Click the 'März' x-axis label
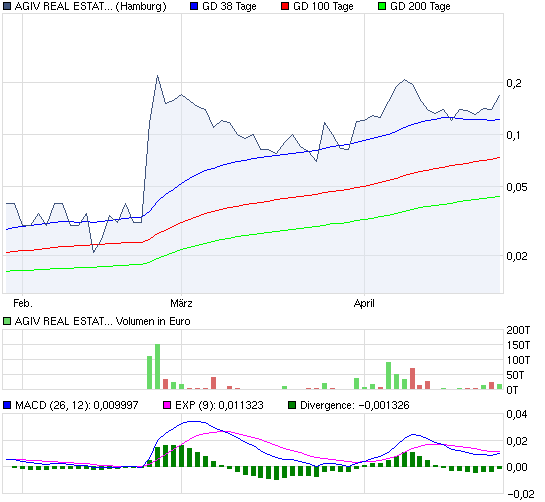The image size is (545, 502). tap(181, 303)
